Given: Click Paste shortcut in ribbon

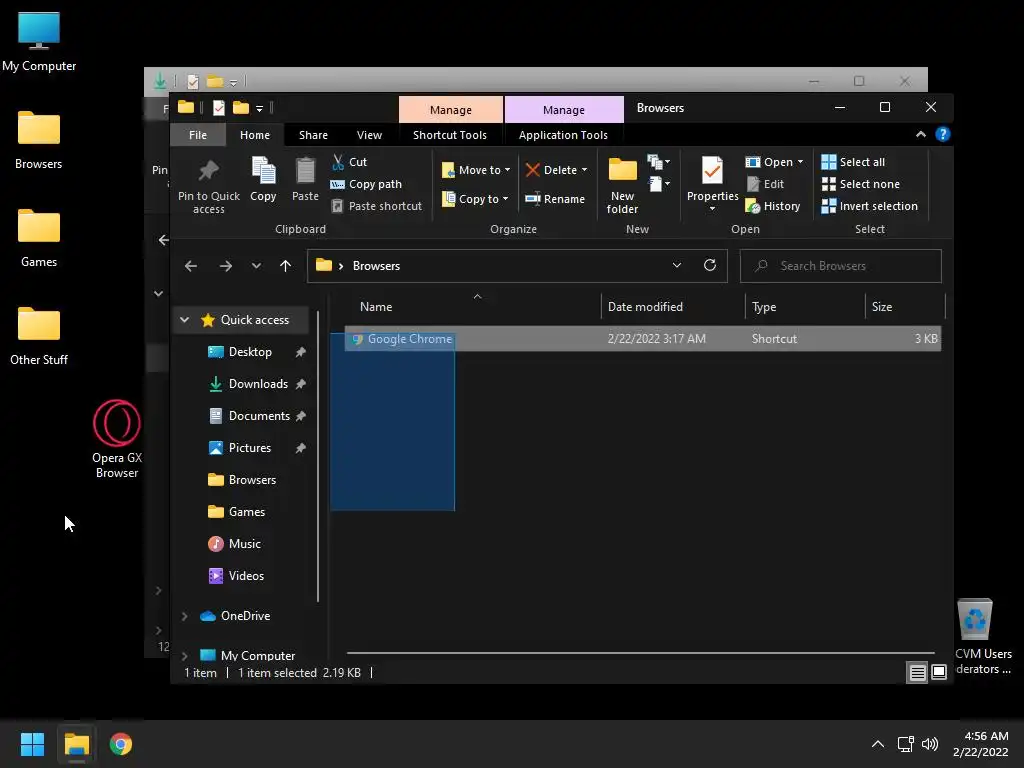Looking at the screenshot, I should 376,206.
